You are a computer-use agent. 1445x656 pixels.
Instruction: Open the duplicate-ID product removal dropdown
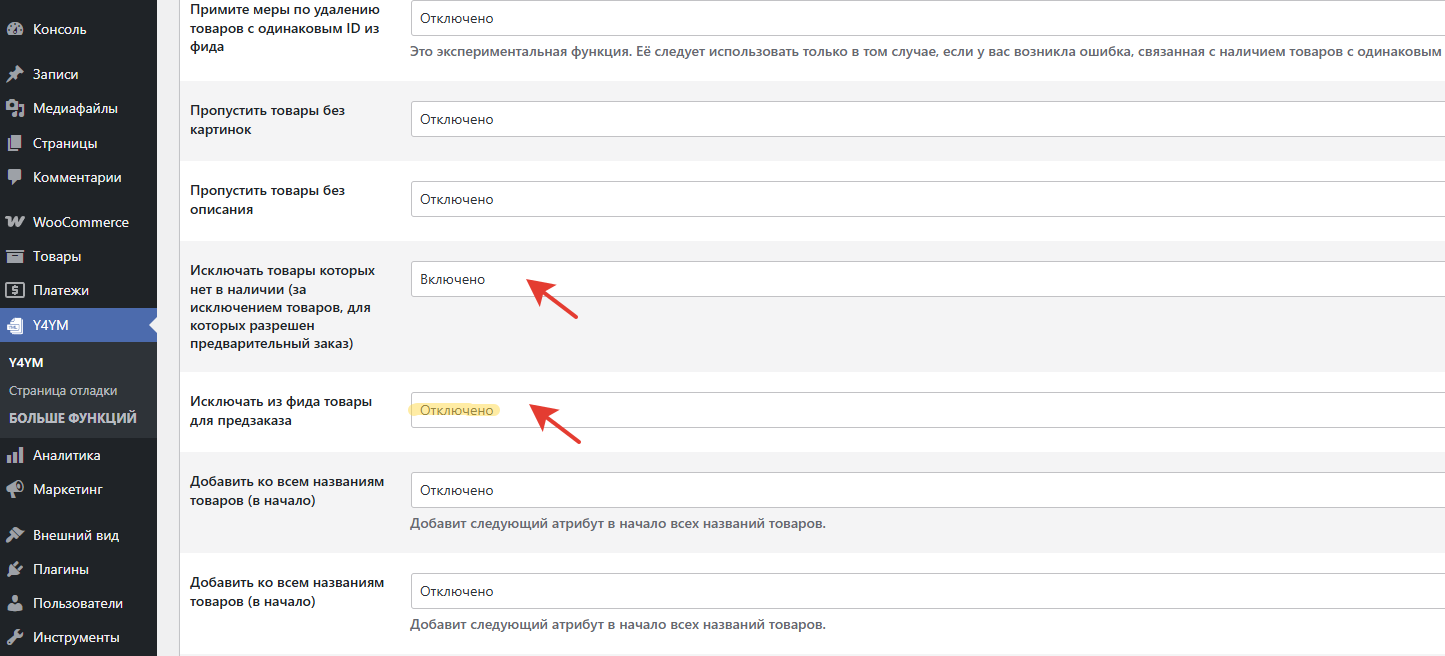(x=927, y=18)
